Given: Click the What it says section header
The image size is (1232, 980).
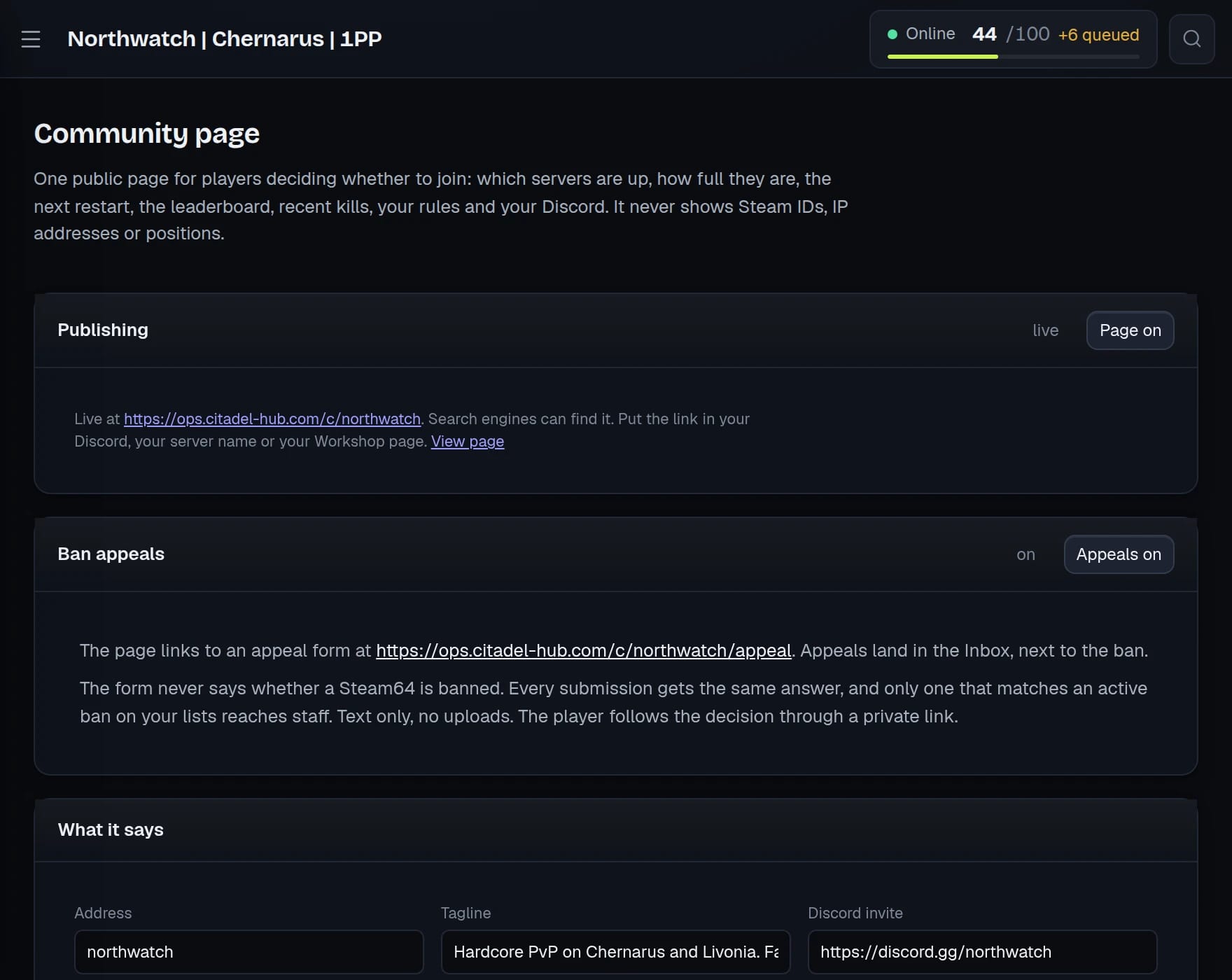Looking at the screenshot, I should click(x=616, y=830).
